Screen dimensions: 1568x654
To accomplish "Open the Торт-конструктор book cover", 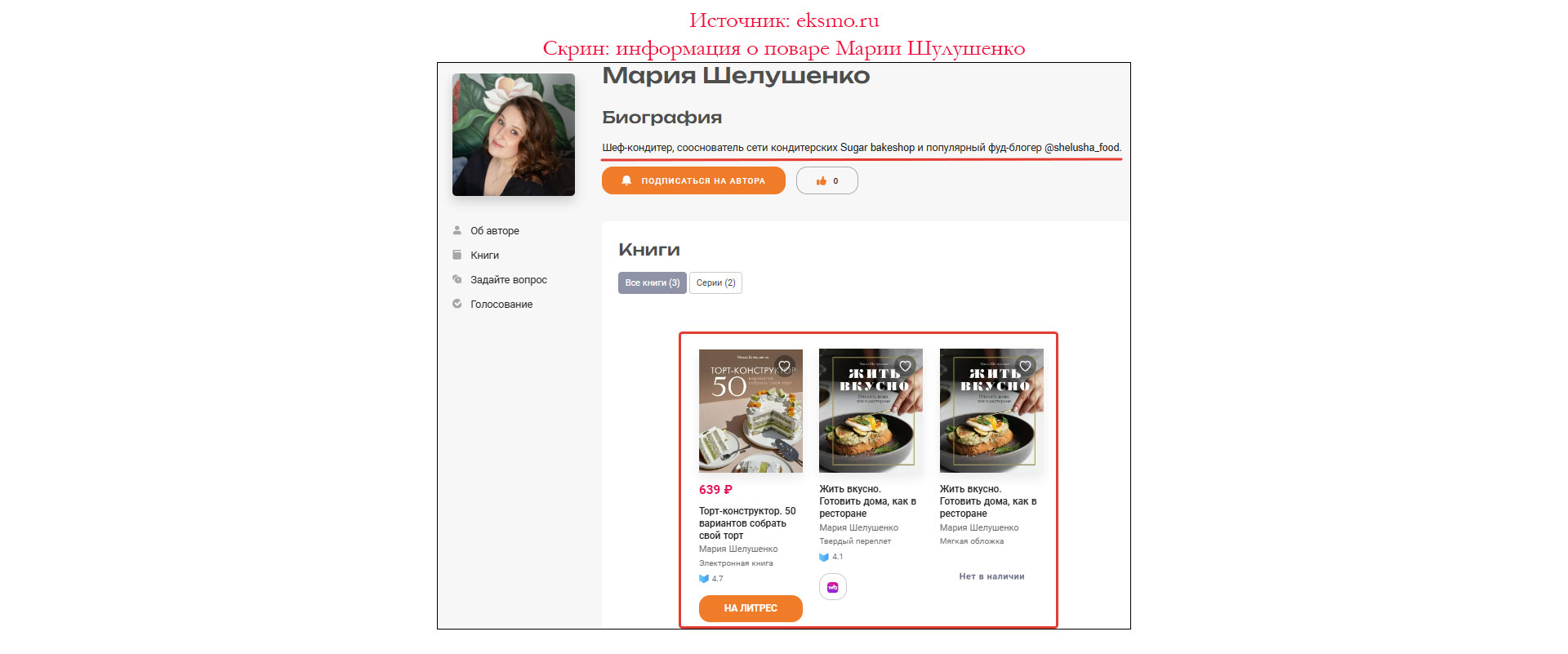I will [x=751, y=411].
